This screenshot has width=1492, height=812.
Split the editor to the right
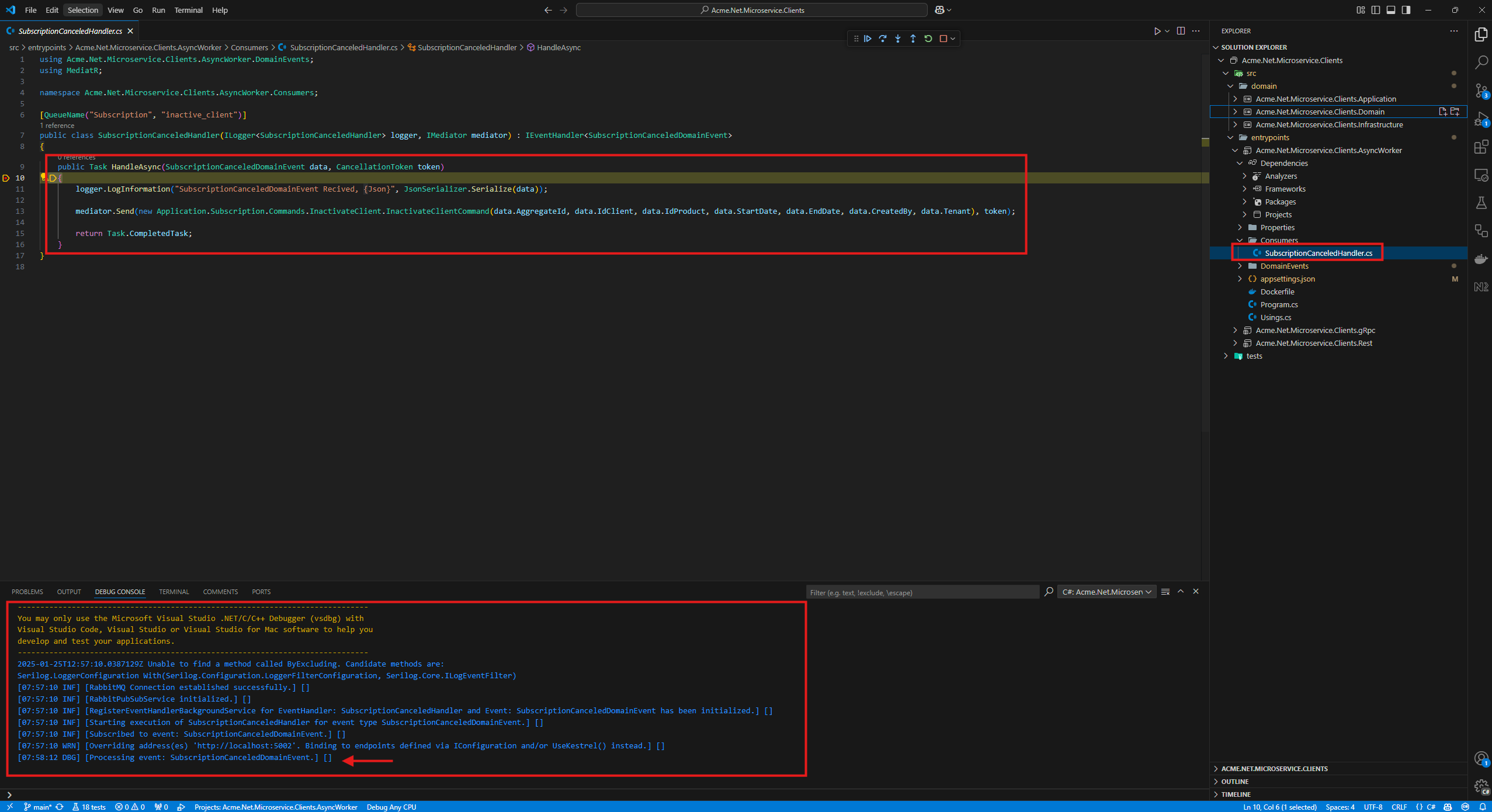(1181, 31)
